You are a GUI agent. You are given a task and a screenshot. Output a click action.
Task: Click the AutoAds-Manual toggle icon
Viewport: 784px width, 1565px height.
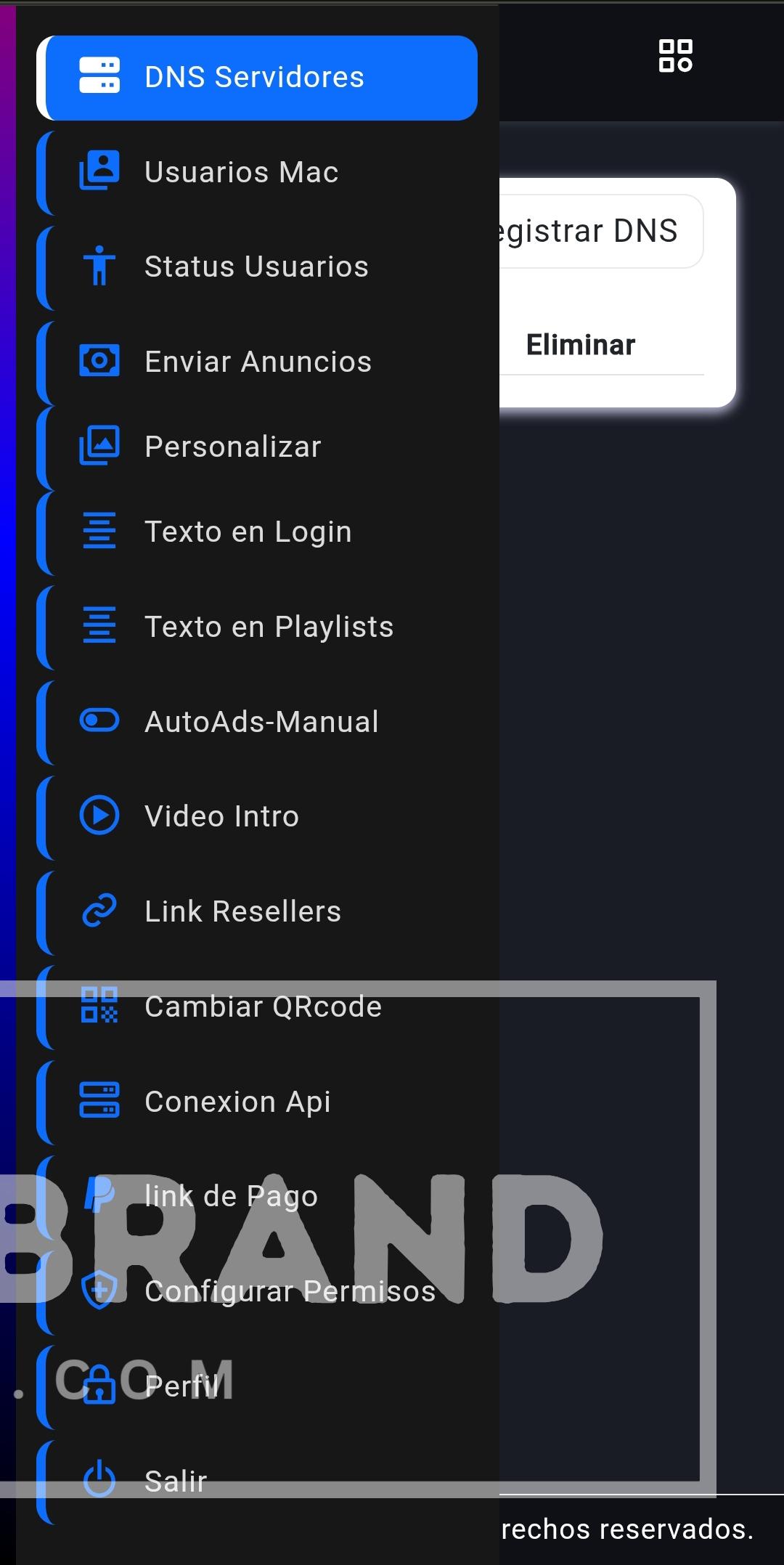99,720
